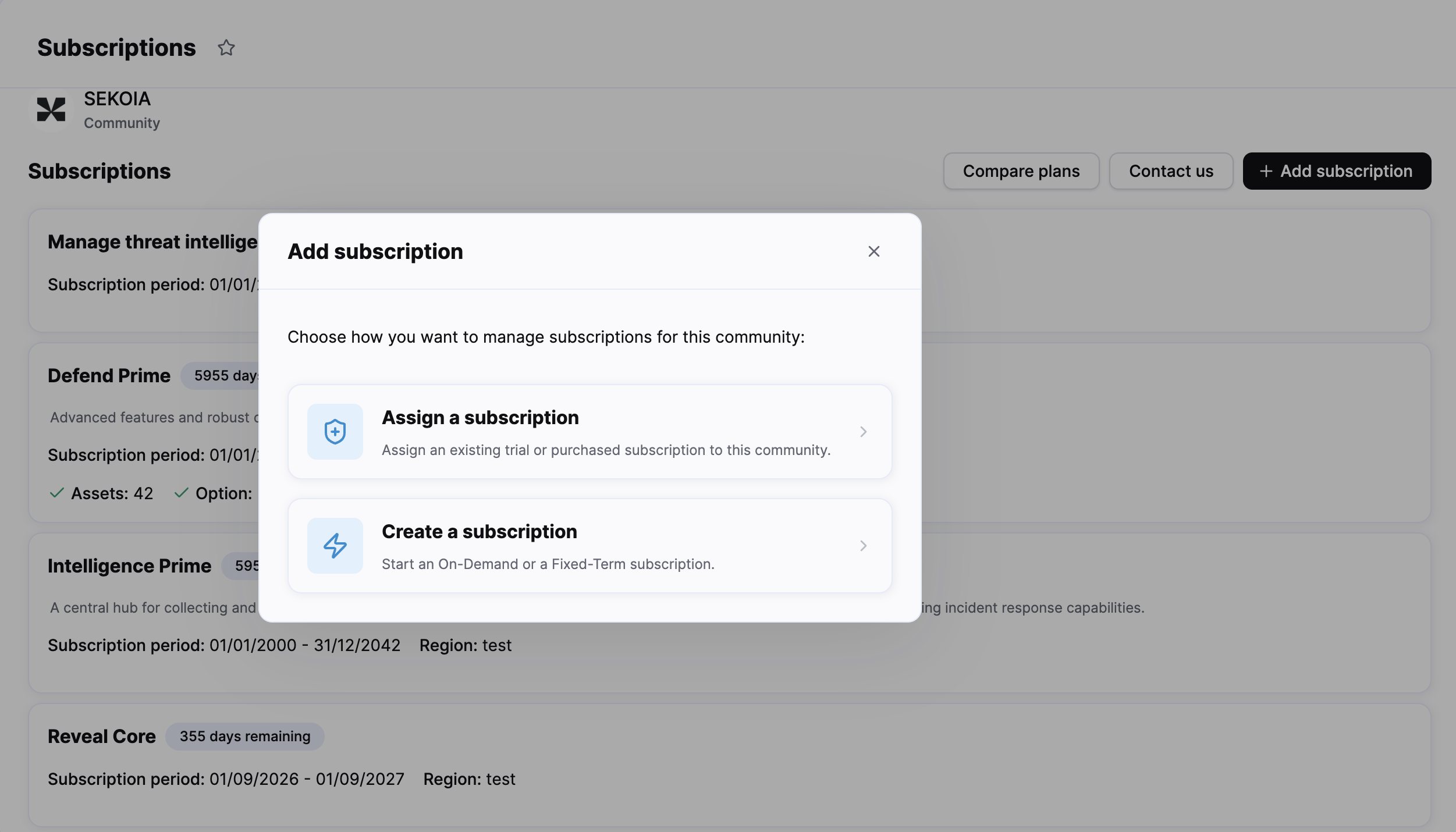Click the dialog instruction 'Choose how you want'
Screen dimensions: 1456x832
546,337
